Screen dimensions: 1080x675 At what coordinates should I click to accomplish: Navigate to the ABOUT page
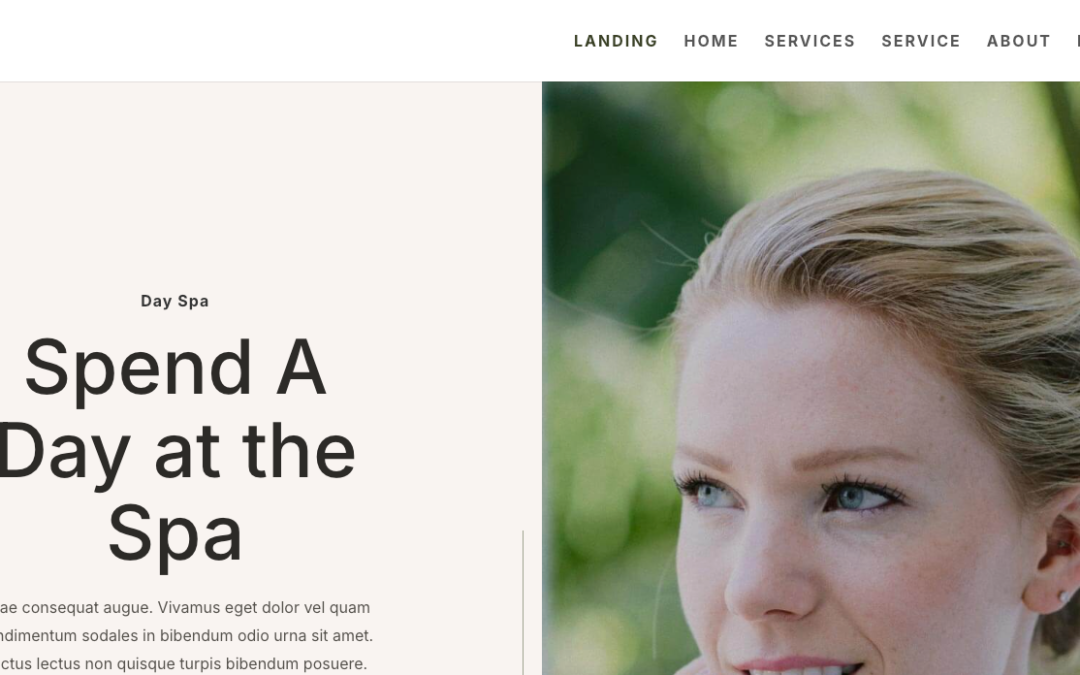(1018, 41)
